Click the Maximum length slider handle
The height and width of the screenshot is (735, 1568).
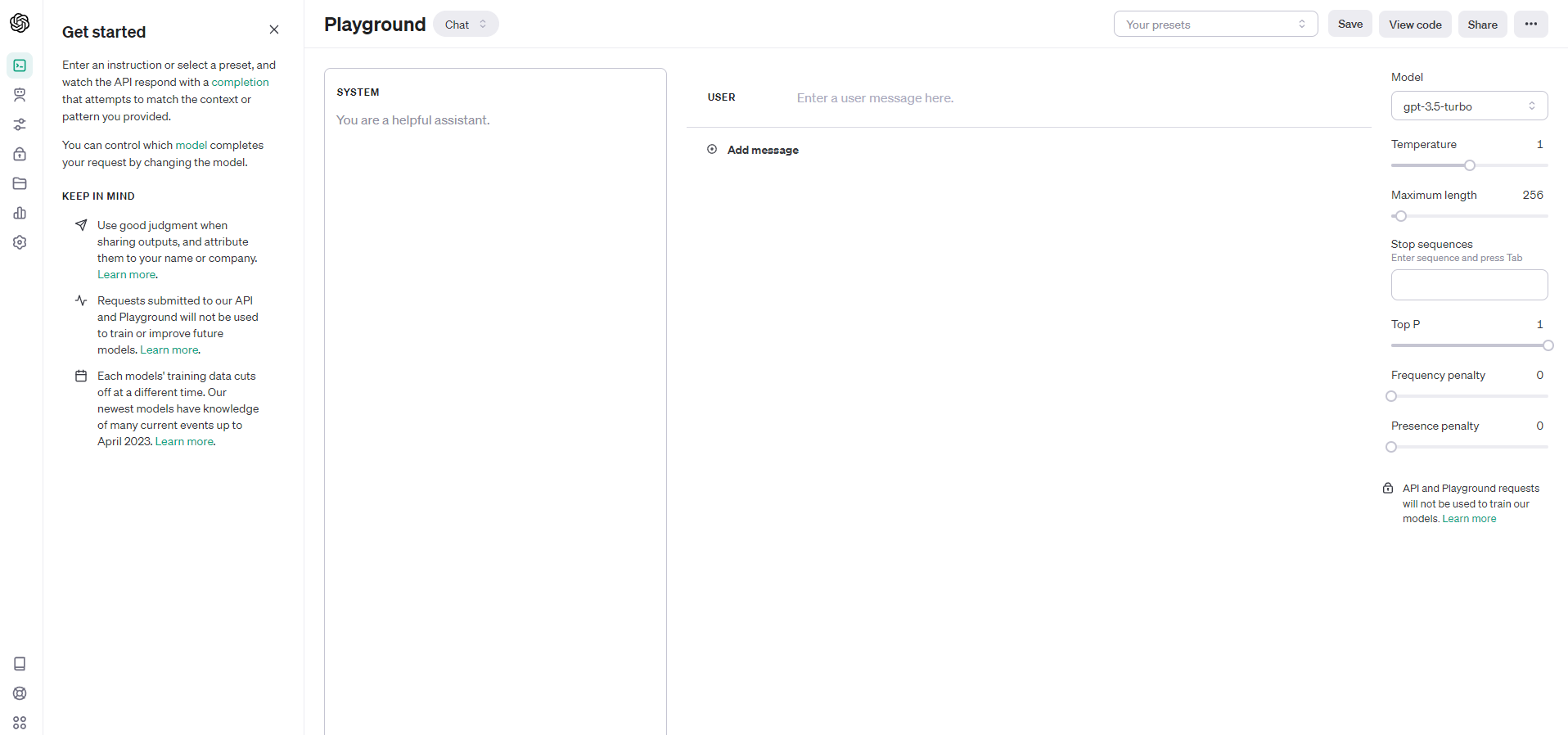(x=1401, y=216)
